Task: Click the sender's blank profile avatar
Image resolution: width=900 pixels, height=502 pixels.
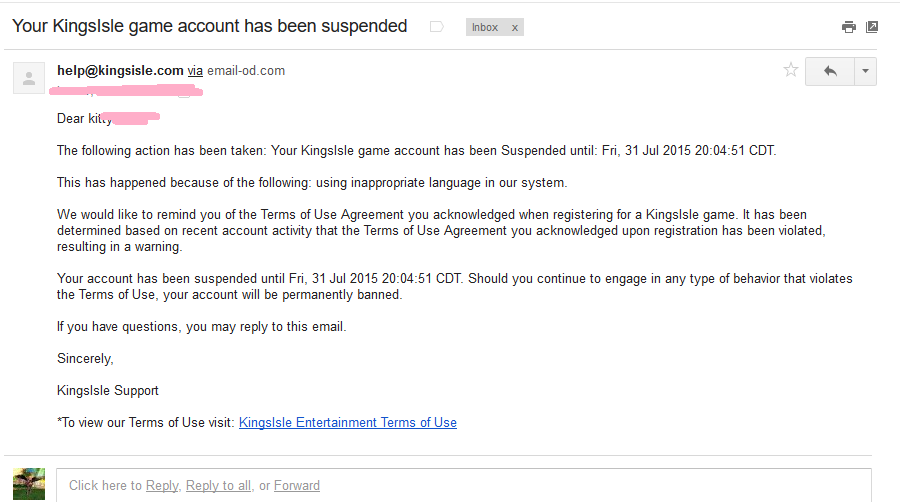Action: click(29, 78)
